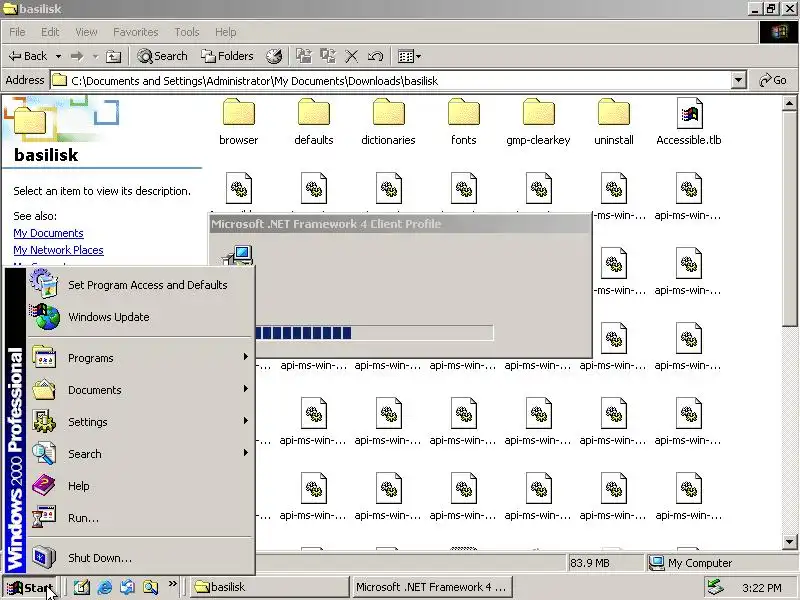Open the Edit menu
800x600 pixels.
[50, 32]
